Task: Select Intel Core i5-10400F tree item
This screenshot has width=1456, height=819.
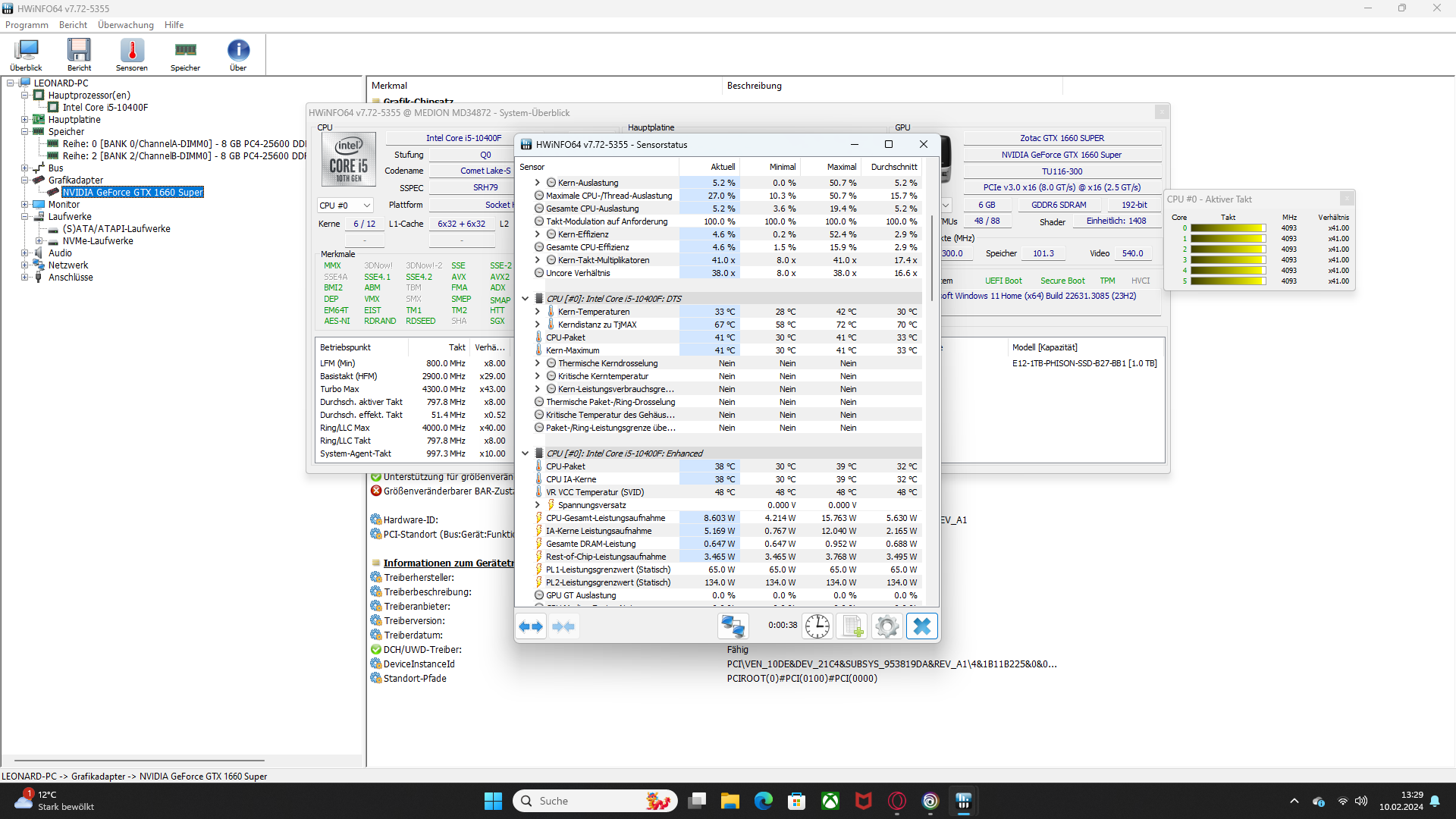Action: (x=105, y=108)
